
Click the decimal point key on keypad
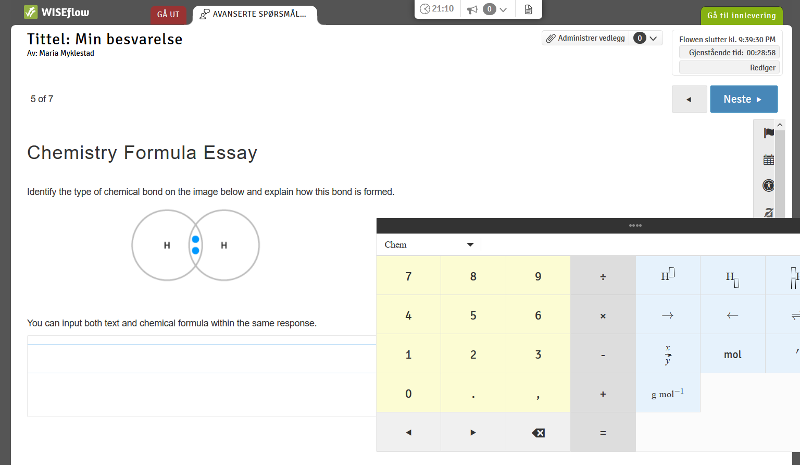point(473,394)
